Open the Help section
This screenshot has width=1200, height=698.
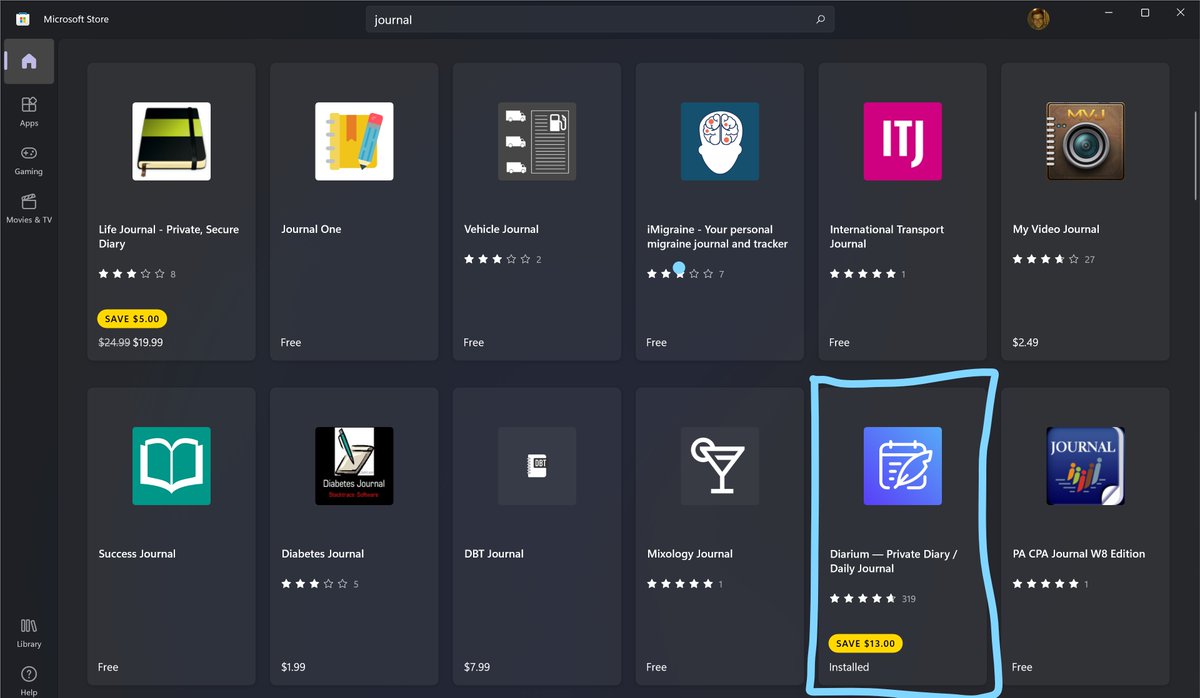[x=28, y=678]
